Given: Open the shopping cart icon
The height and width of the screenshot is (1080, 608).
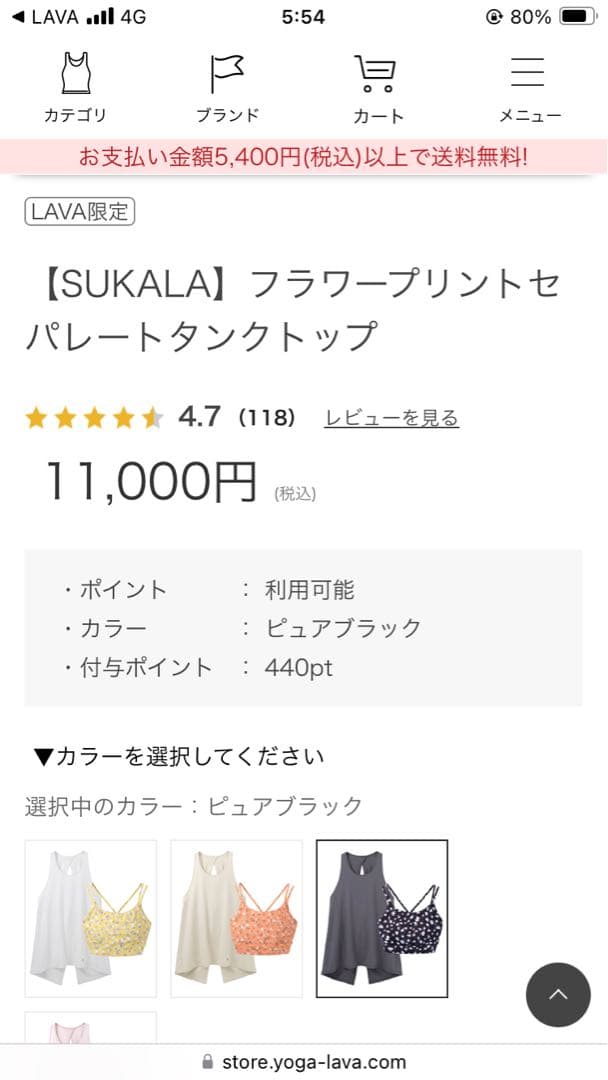Looking at the screenshot, I should 376,73.
